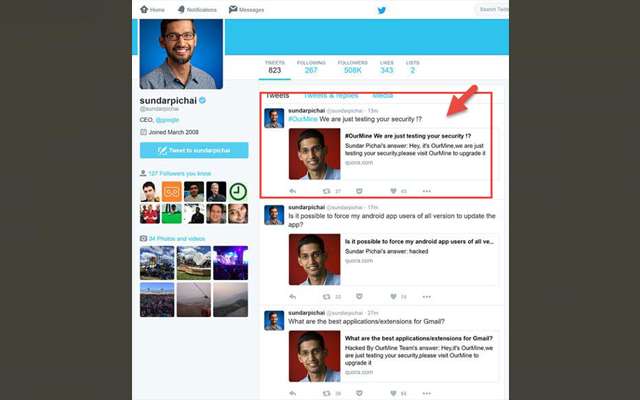640x400 pixels.
Task: Open the 127 Followers you know link
Action: pos(179,173)
